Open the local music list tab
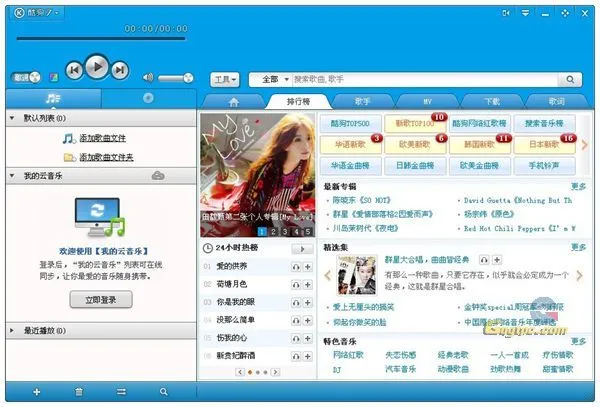This screenshot has height=407, width=600. pos(53,99)
